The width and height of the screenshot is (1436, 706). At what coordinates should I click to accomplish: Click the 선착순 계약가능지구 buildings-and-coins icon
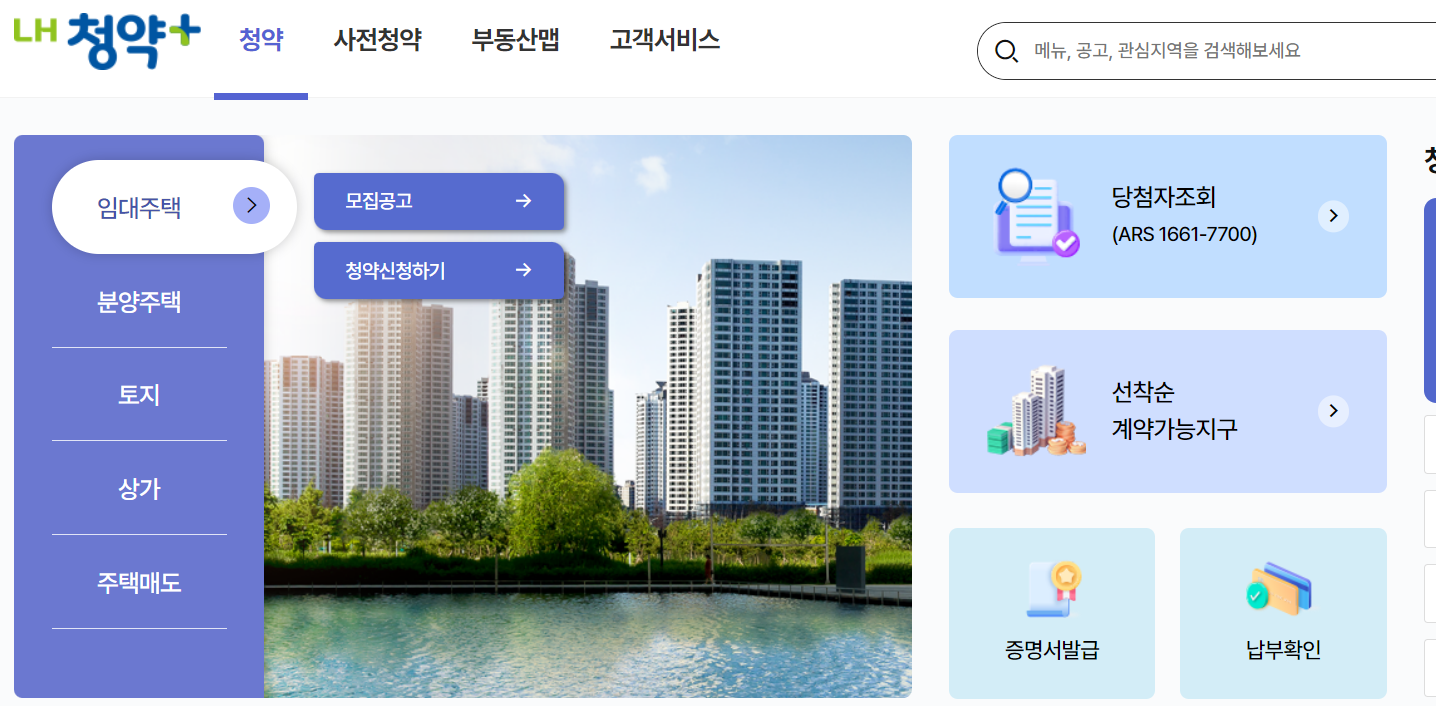(1033, 410)
